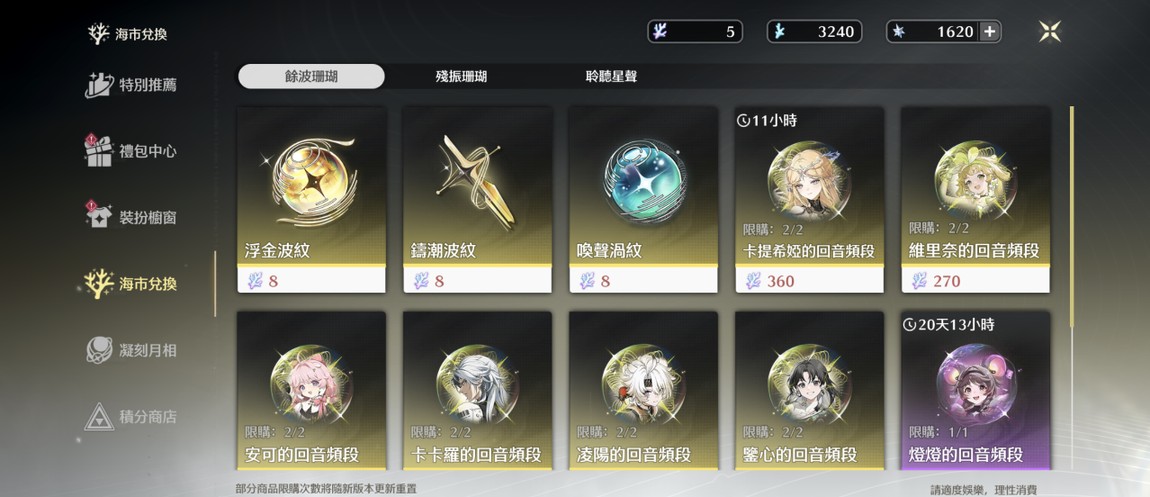Open the 特別推薦 sidebar section

131,85
